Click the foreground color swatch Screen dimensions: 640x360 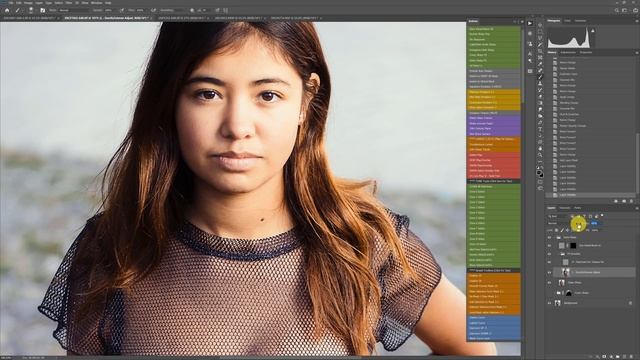click(x=538, y=172)
